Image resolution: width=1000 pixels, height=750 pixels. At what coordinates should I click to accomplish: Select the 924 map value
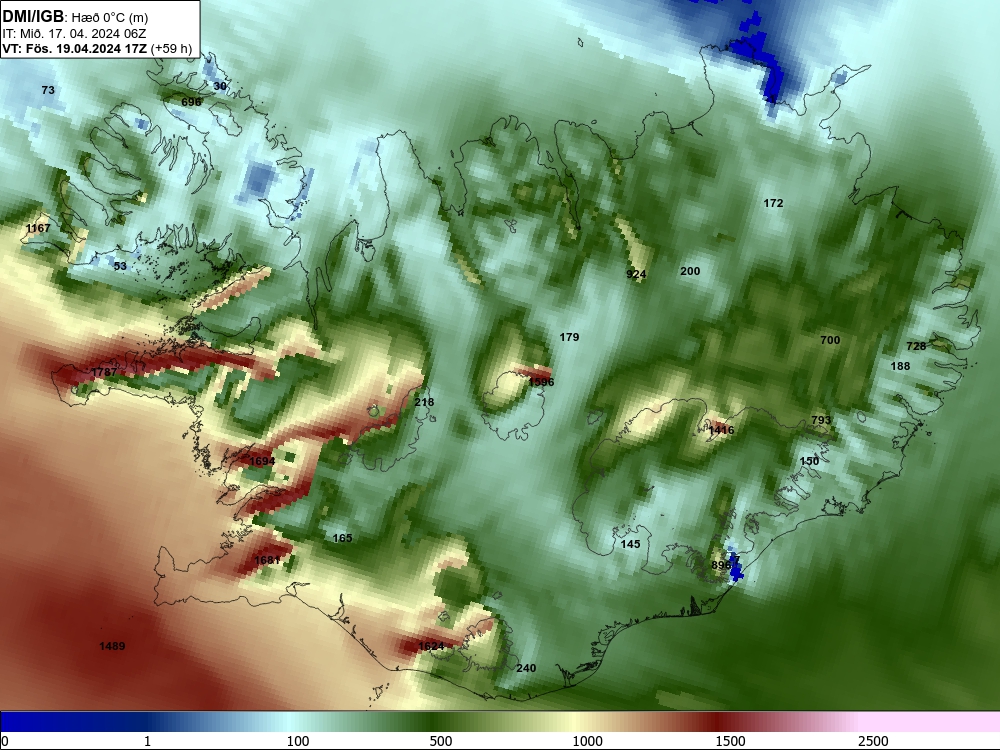(636, 275)
